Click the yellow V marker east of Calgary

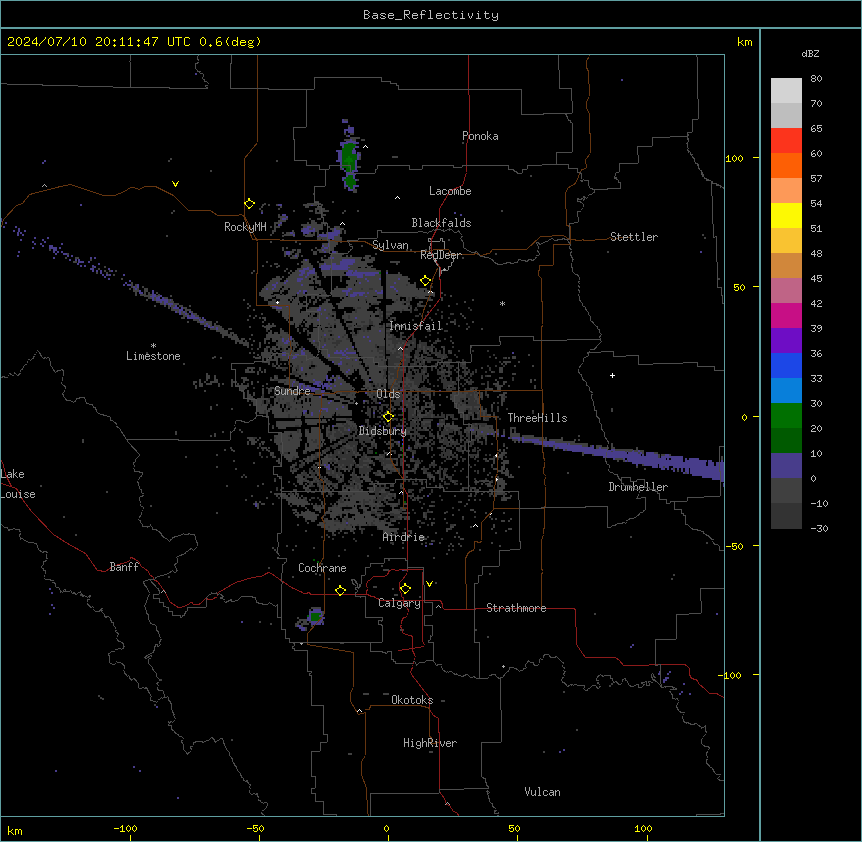[x=429, y=584]
